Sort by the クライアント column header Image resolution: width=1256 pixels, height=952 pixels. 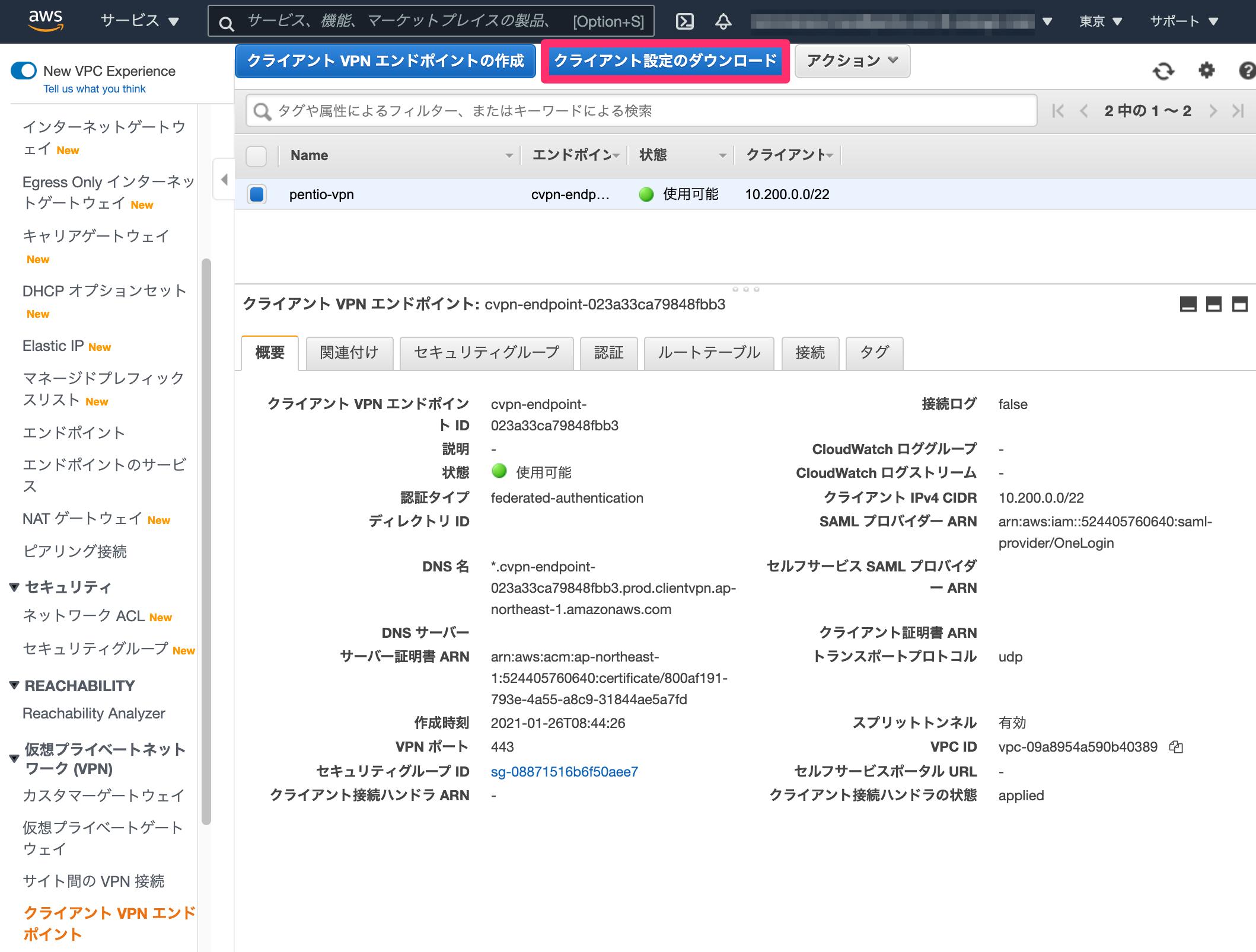click(789, 155)
